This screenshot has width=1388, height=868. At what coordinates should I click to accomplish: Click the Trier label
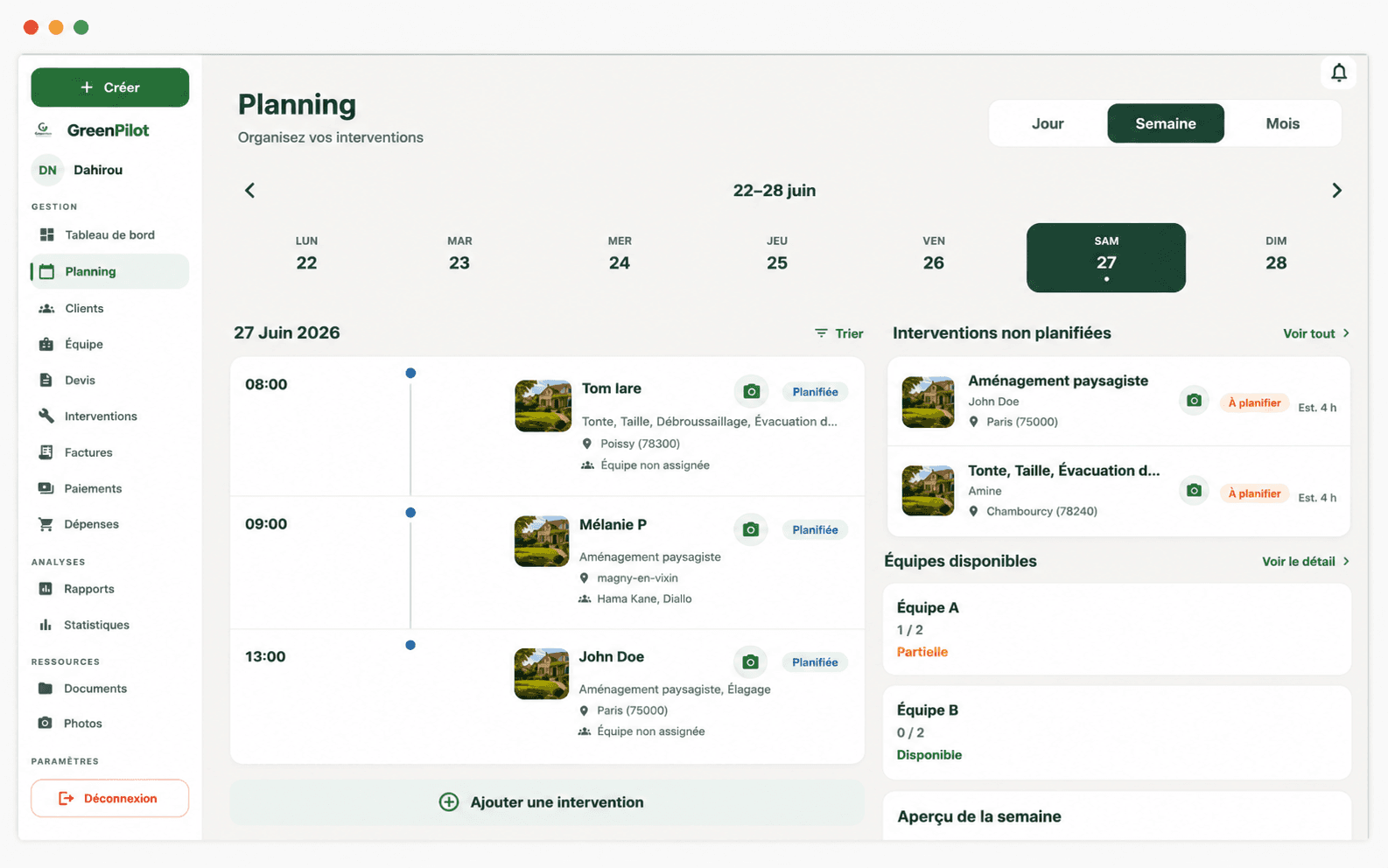click(849, 333)
